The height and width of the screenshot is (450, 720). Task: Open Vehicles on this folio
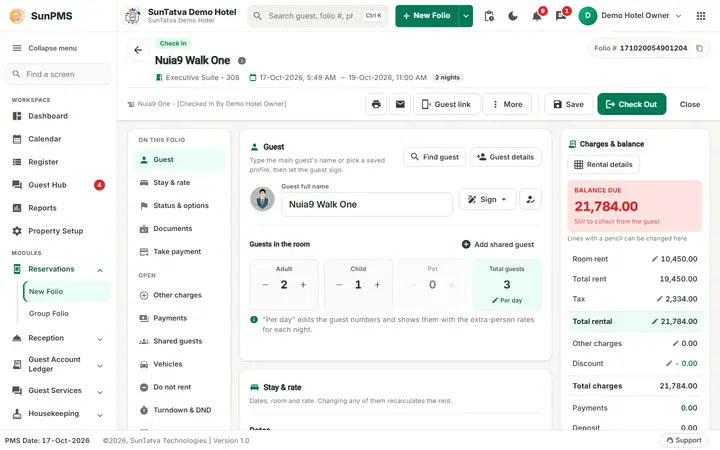pos(179,364)
